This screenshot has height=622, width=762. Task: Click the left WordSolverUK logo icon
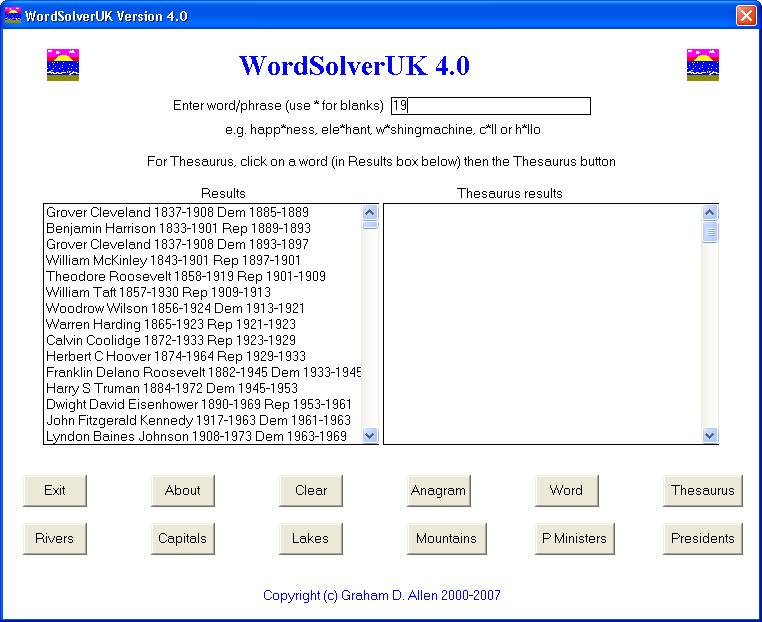63,65
